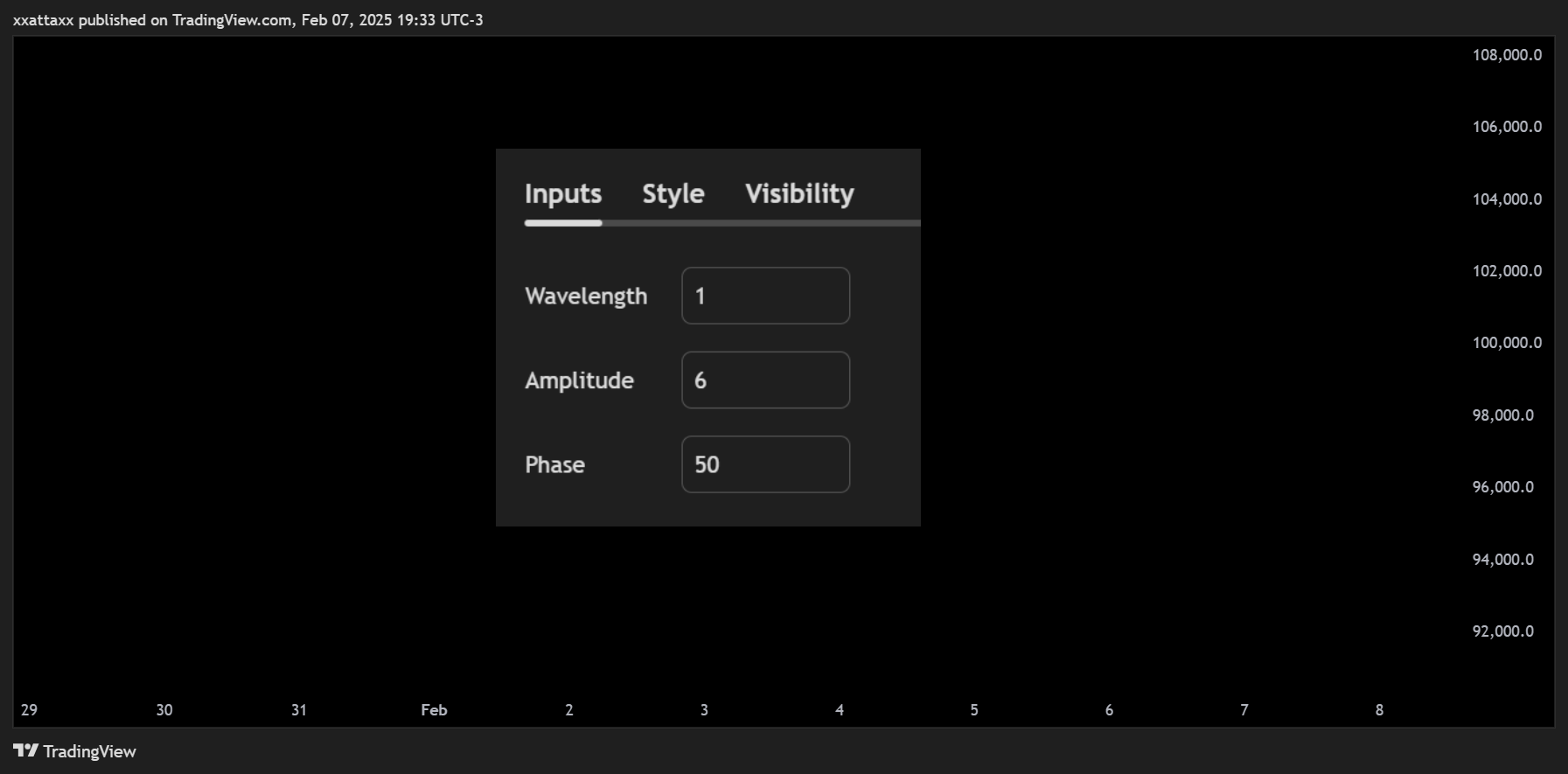Image resolution: width=1568 pixels, height=774 pixels.
Task: Click the 100,000.0 price axis label
Action: (1507, 343)
